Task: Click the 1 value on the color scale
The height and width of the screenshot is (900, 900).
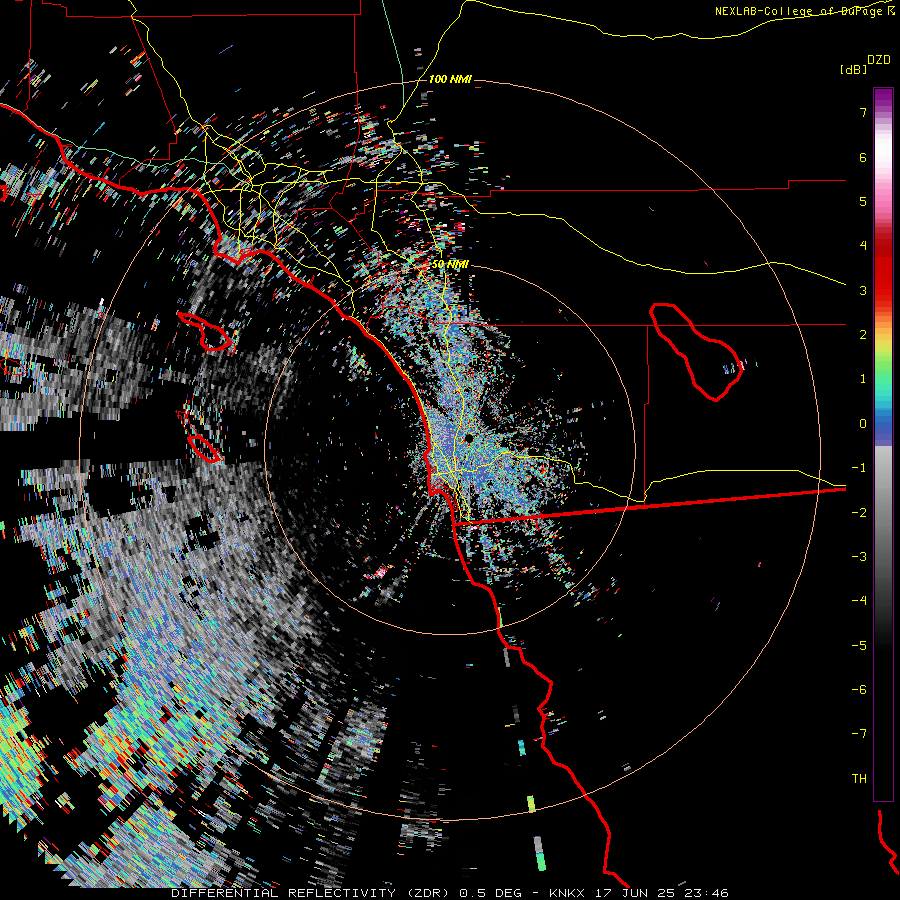Action: pos(863,379)
